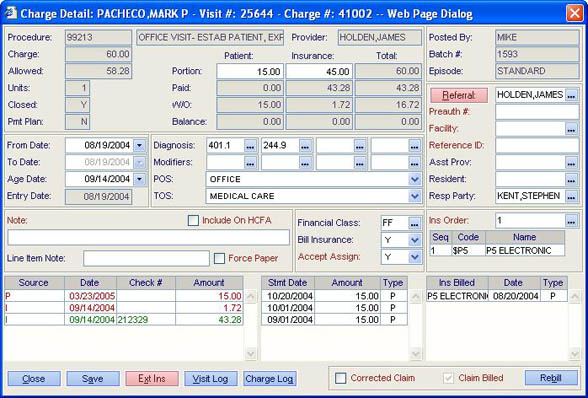Click the Rebill button
588x398 pixels.
click(x=551, y=378)
